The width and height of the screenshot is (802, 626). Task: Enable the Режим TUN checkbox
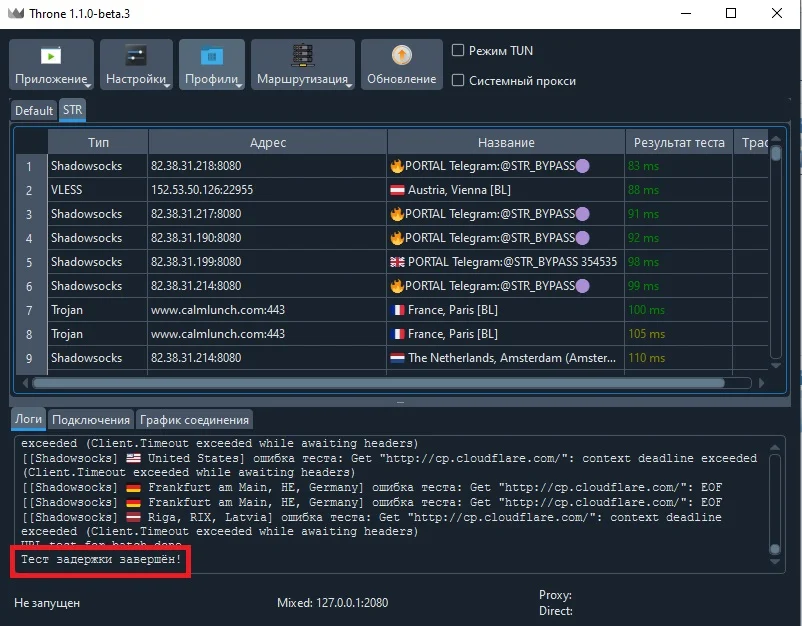(458, 50)
